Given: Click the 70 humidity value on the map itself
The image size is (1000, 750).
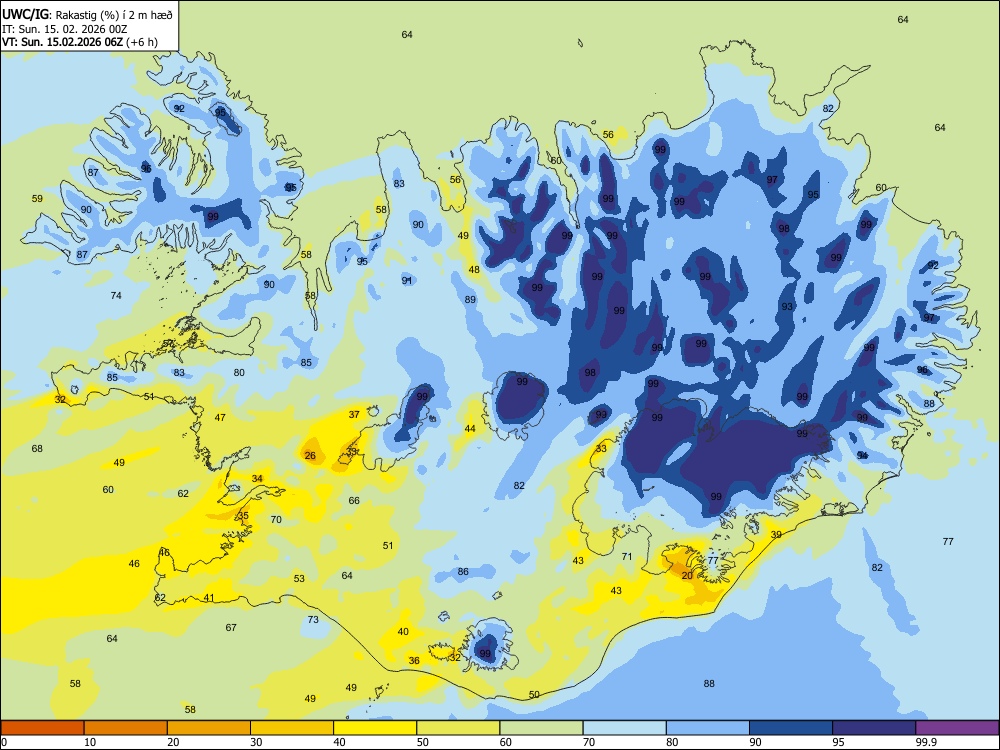Looking at the screenshot, I should [276, 519].
